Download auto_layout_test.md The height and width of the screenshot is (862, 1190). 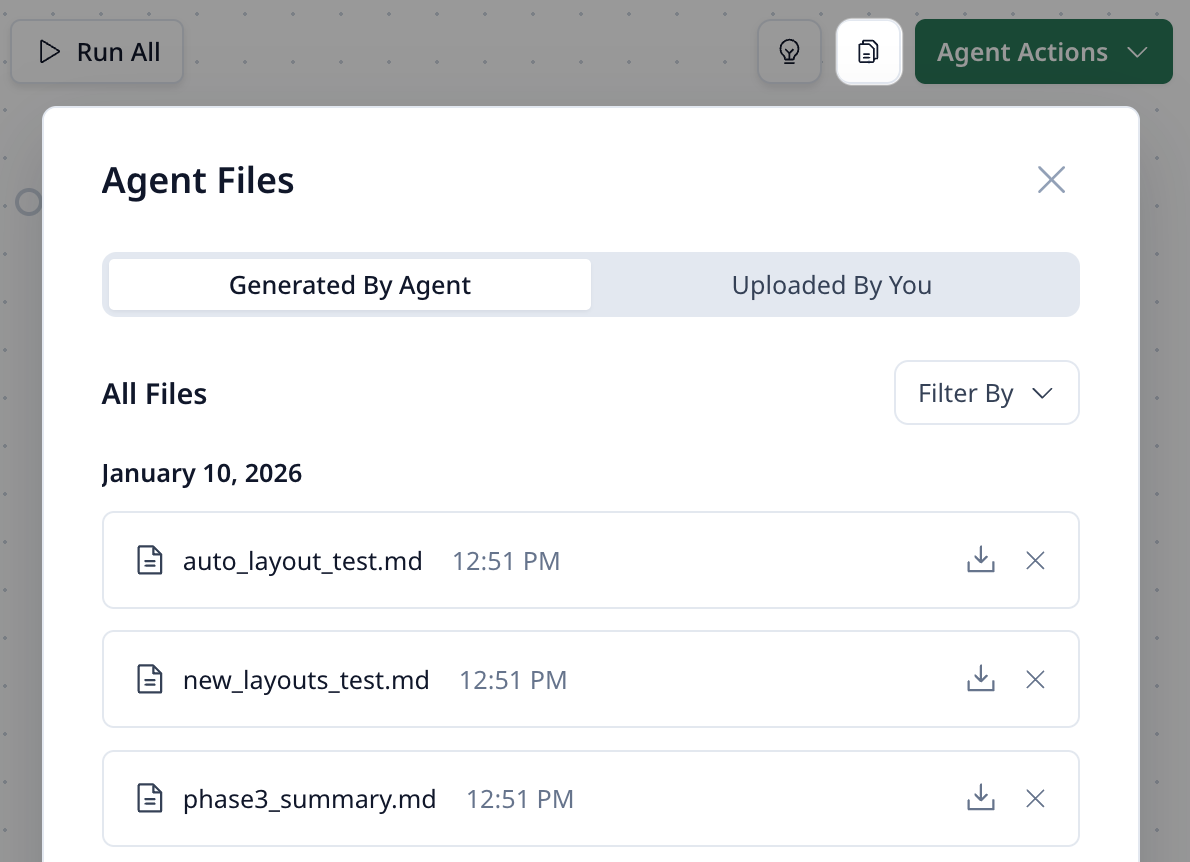click(981, 560)
